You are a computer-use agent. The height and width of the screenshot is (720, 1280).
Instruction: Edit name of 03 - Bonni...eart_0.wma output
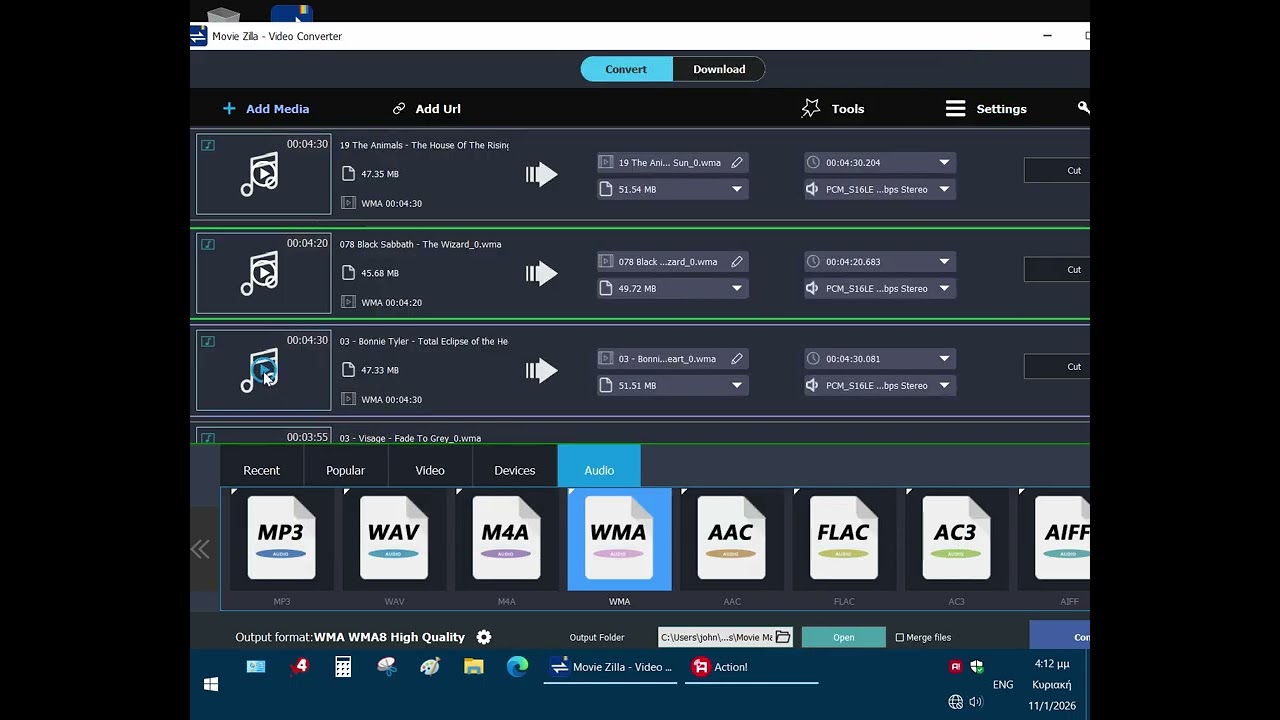[x=737, y=358]
